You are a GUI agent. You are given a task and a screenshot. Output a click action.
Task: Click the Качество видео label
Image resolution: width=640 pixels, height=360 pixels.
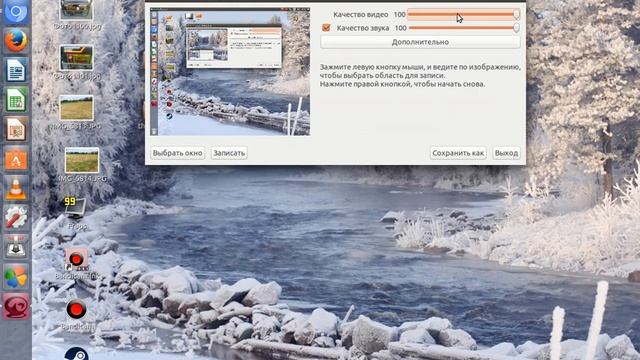(x=360, y=14)
